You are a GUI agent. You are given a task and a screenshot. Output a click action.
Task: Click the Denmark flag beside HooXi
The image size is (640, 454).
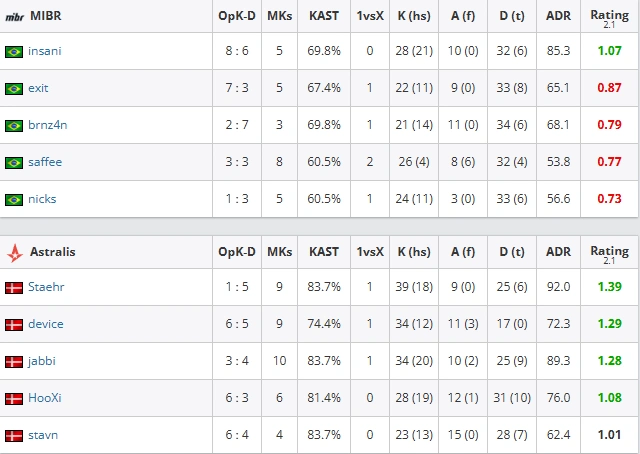tap(14, 399)
